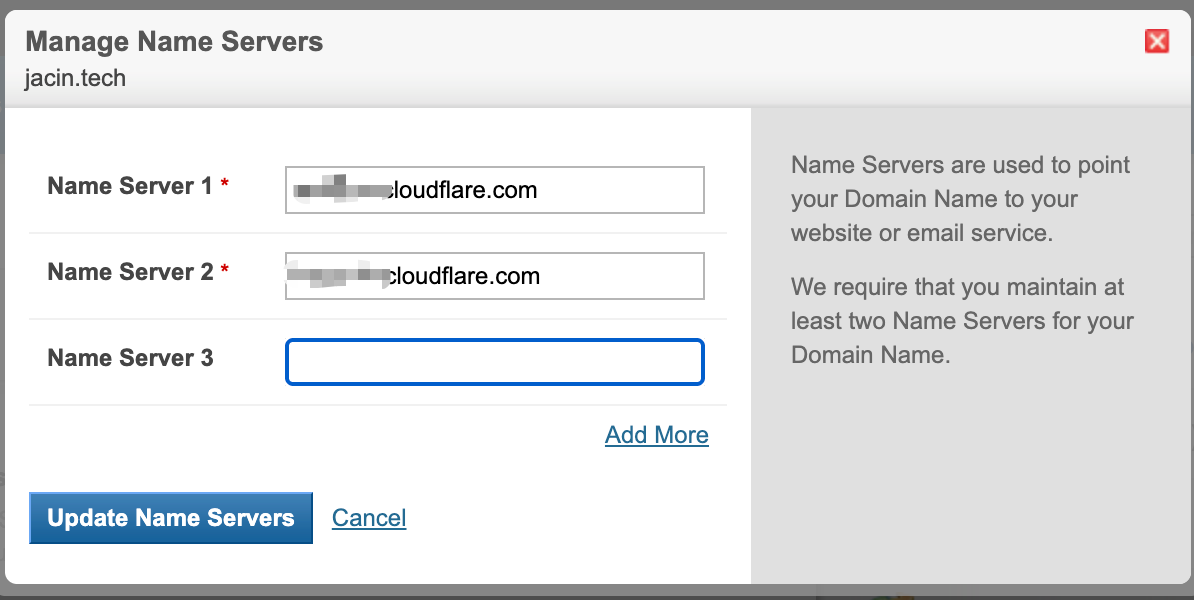Click cloudflare.com text in Name Server 1 field
The height and width of the screenshot is (600, 1194).
click(462, 190)
